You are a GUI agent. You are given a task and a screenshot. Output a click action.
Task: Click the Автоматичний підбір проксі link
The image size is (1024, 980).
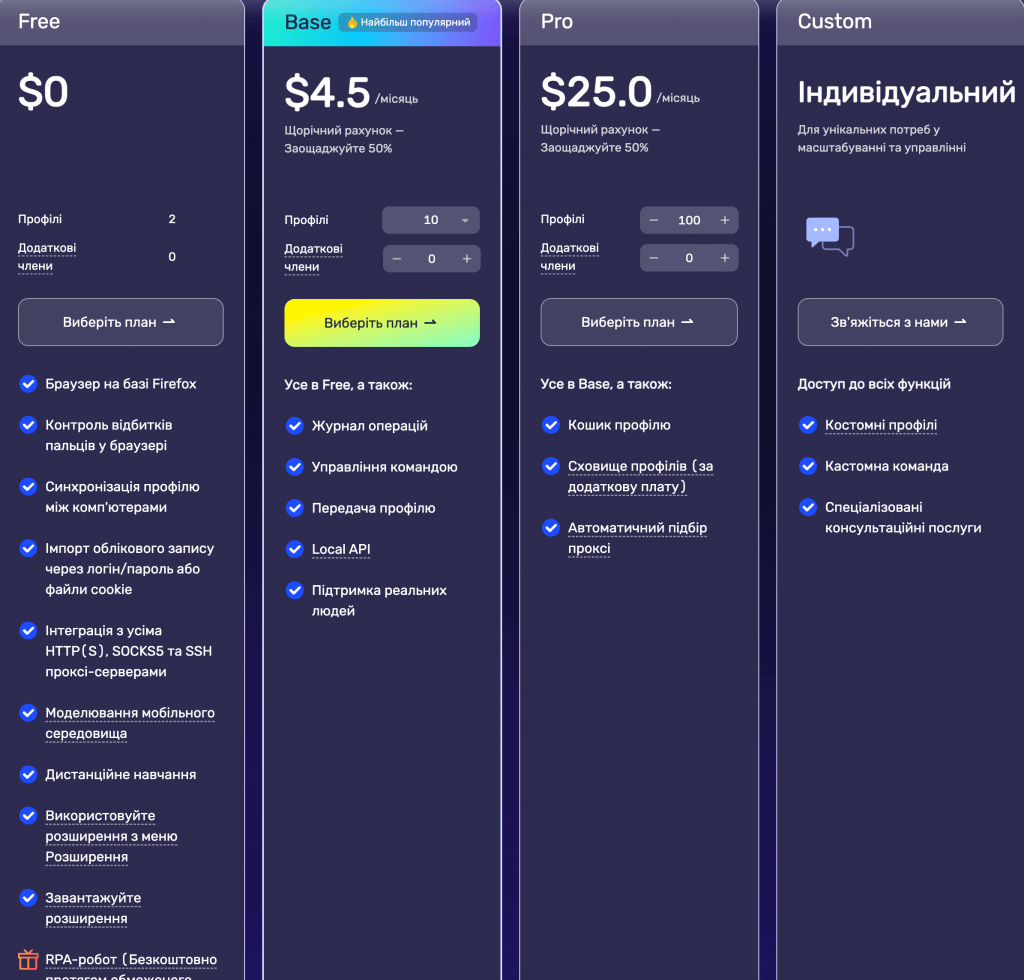[637, 538]
